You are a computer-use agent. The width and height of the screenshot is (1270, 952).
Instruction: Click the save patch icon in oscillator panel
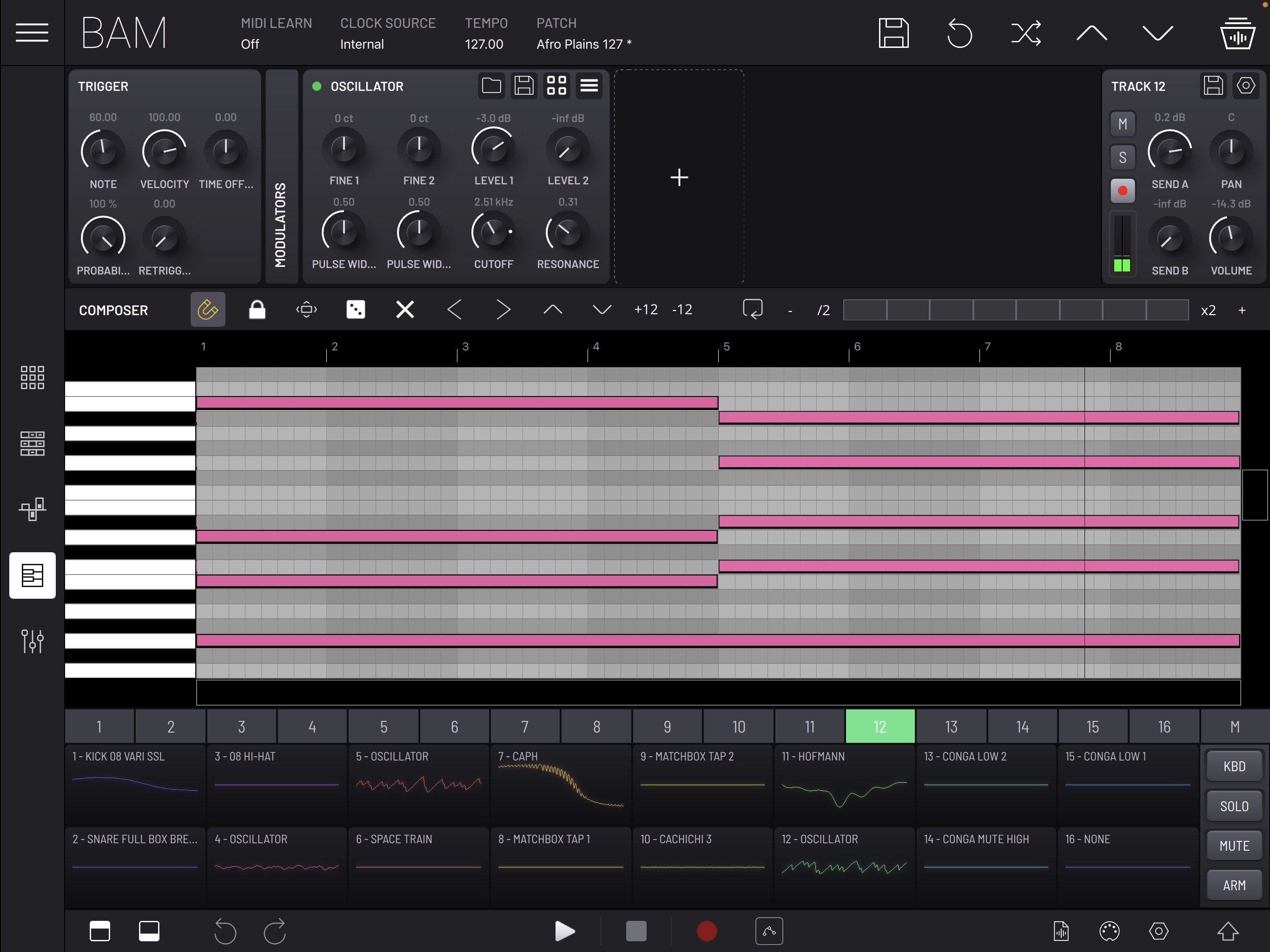click(x=523, y=86)
